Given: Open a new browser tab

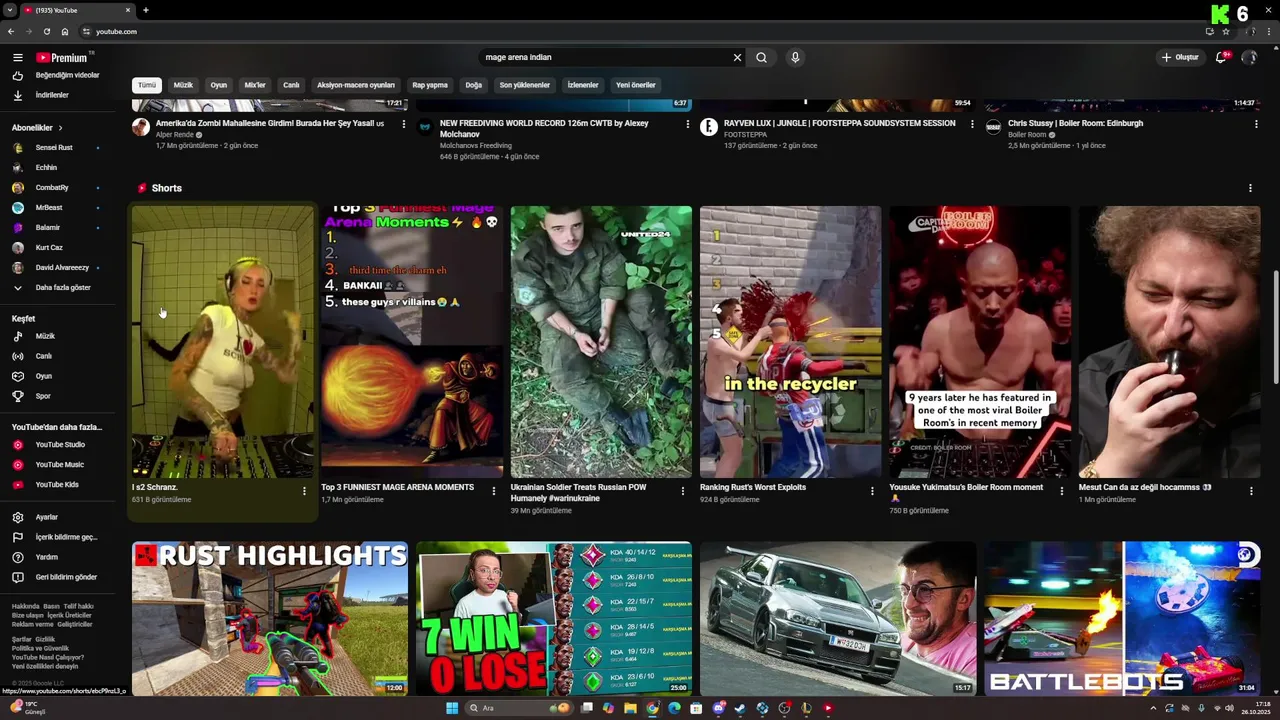Looking at the screenshot, I should 146,10.
